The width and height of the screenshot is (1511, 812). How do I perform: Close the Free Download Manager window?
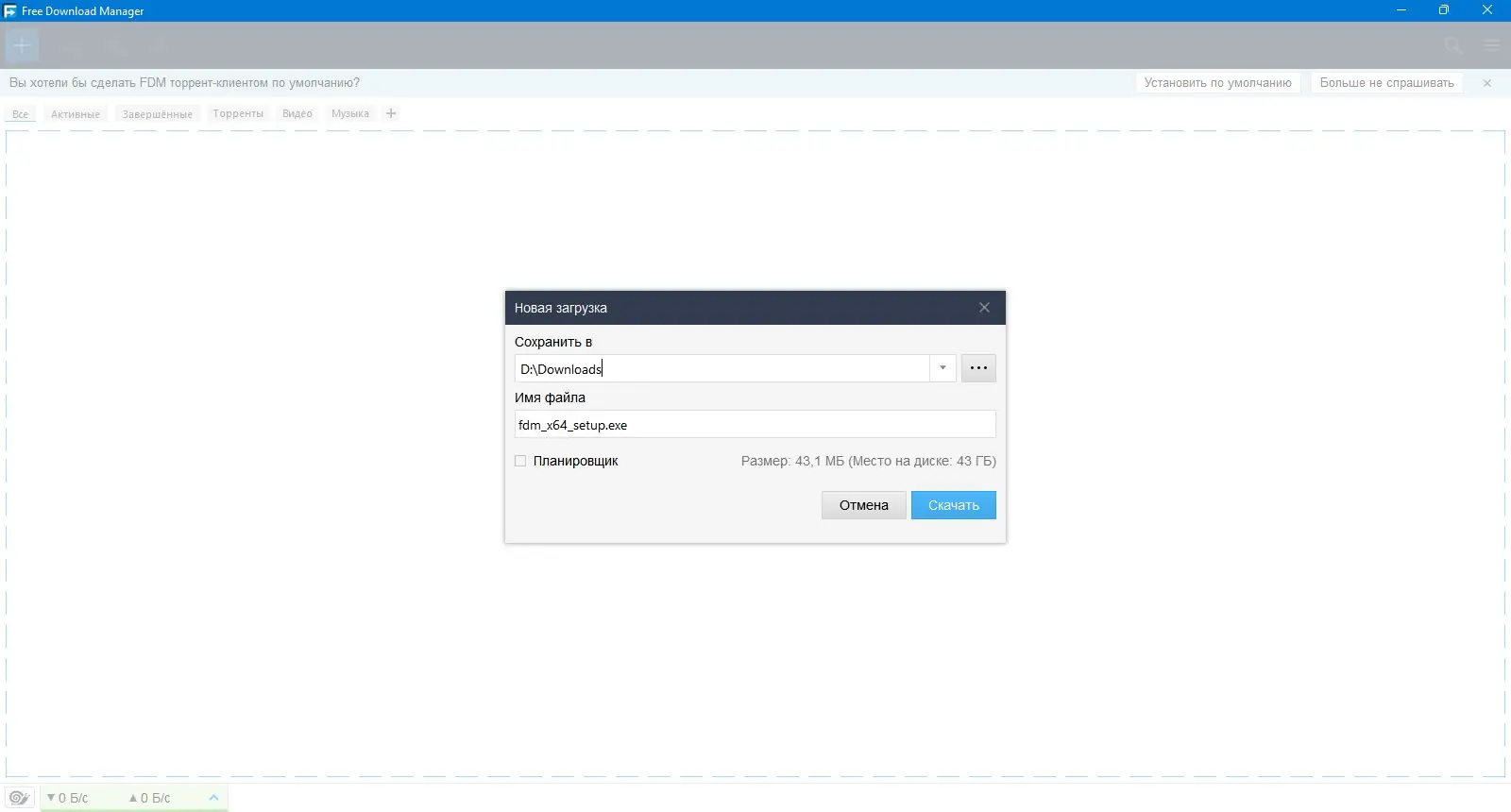pyautogui.click(x=1487, y=10)
